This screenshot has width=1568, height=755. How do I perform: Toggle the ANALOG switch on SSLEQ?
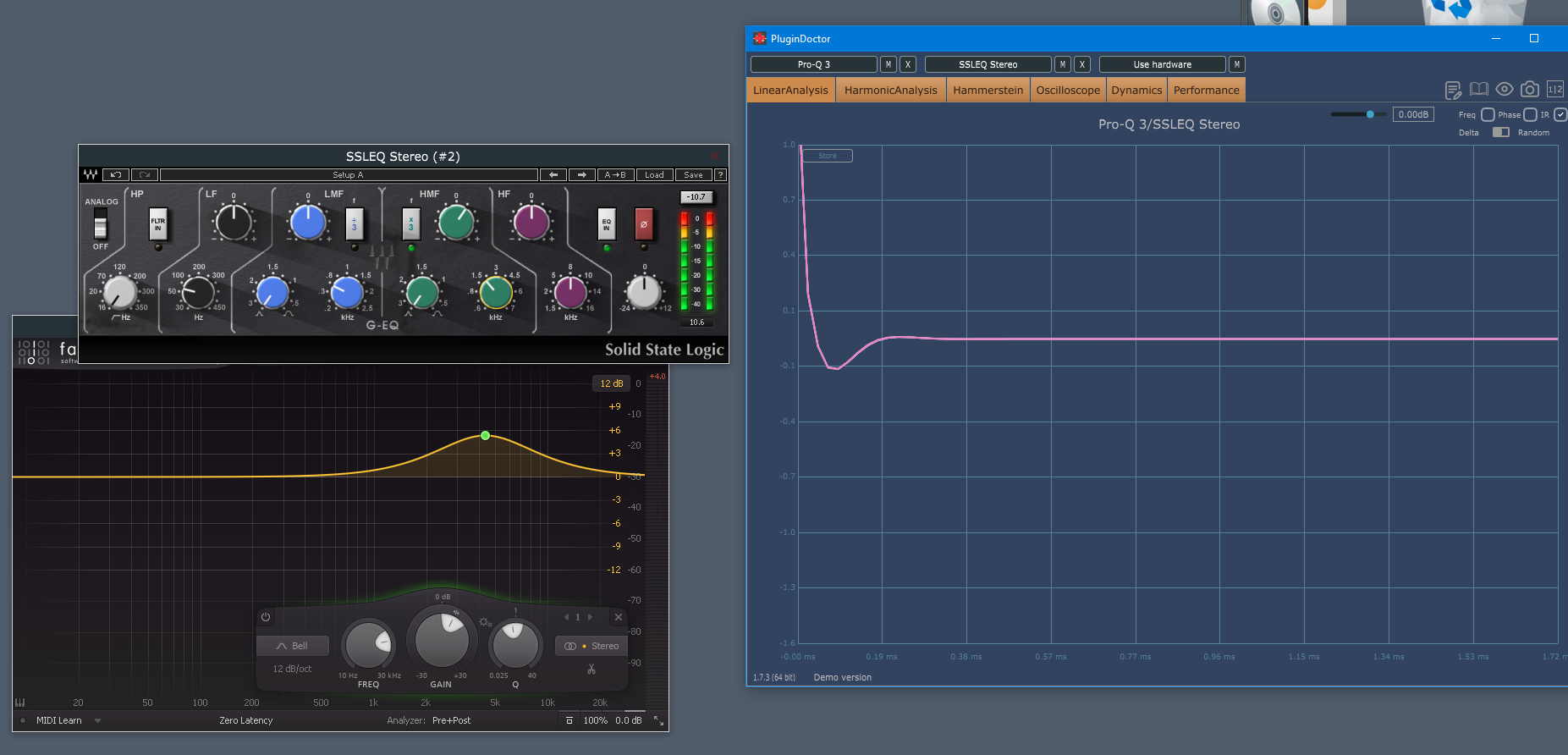[x=101, y=224]
